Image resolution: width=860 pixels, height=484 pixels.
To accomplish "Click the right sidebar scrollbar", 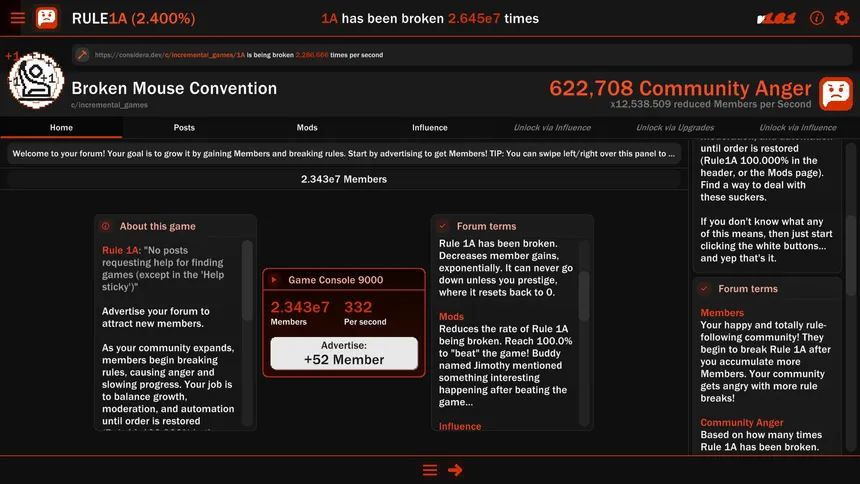I will [851, 256].
